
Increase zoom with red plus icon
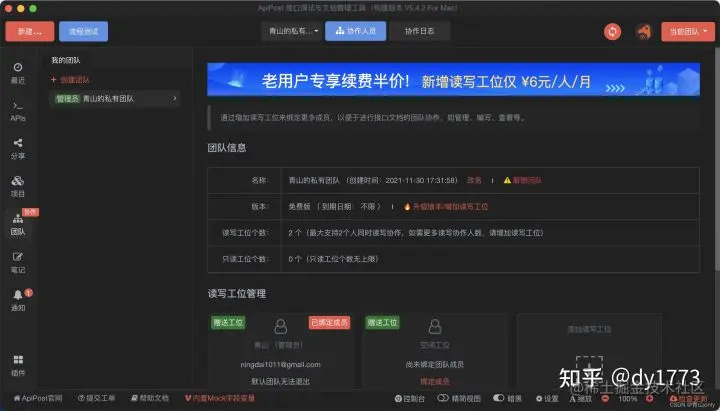click(649, 399)
